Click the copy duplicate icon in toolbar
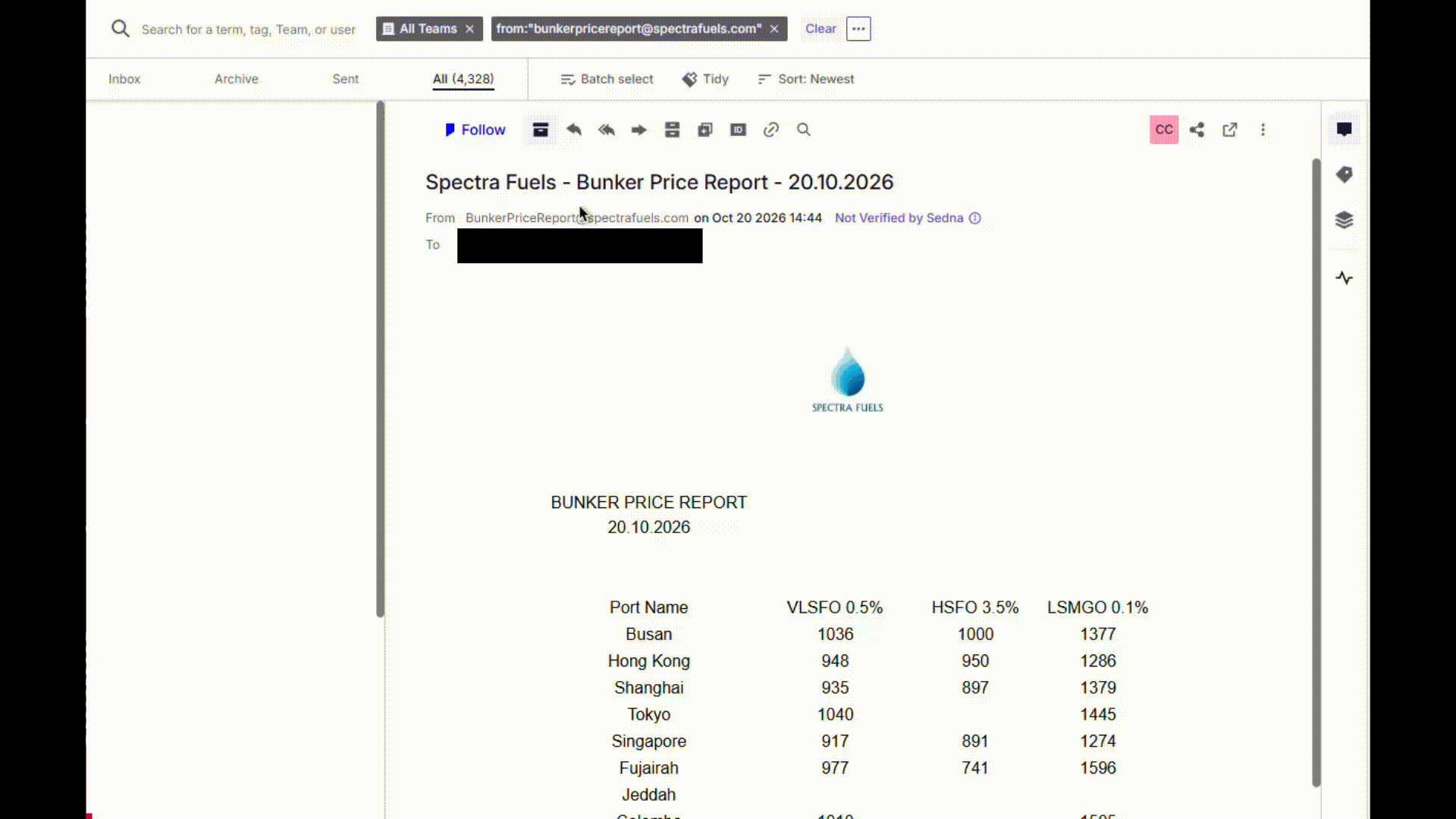 point(705,130)
